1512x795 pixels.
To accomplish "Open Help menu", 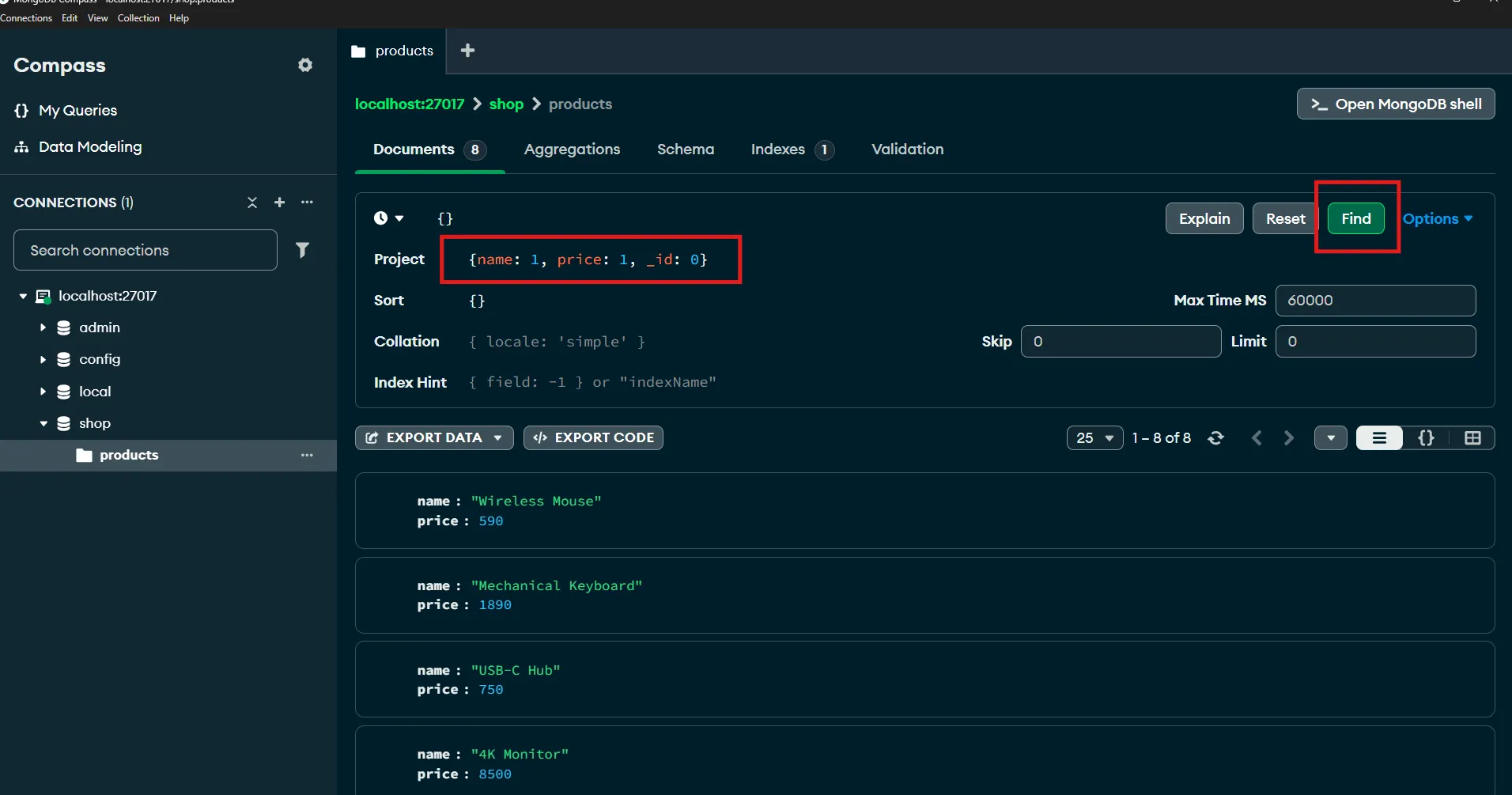I will click(x=179, y=18).
